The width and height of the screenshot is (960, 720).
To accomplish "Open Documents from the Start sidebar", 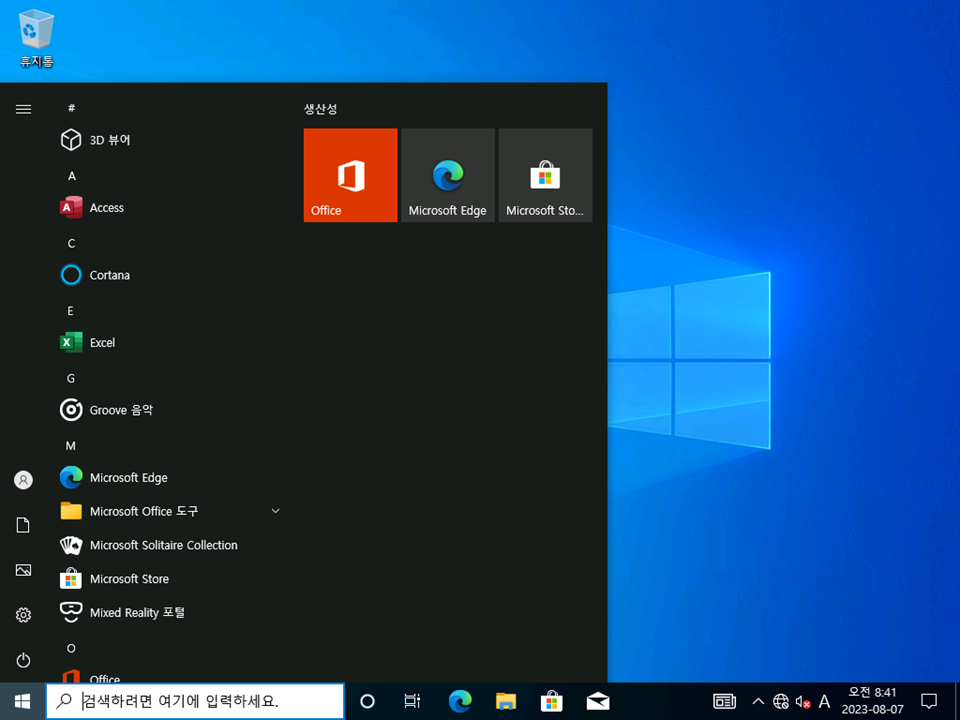I will click(x=23, y=525).
